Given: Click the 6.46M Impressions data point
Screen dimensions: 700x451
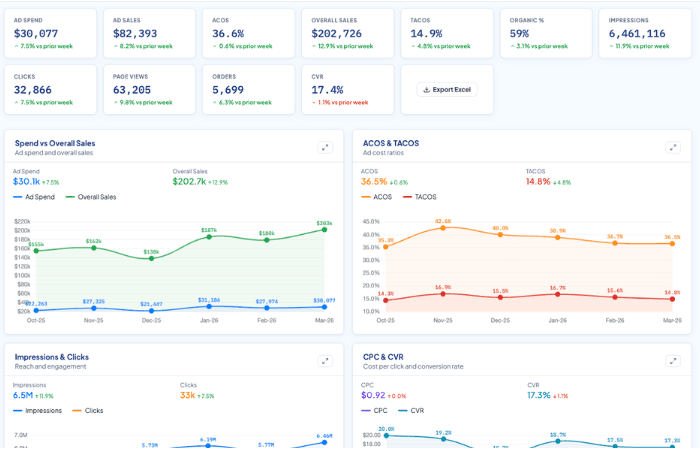Looking at the screenshot, I should point(324,443).
